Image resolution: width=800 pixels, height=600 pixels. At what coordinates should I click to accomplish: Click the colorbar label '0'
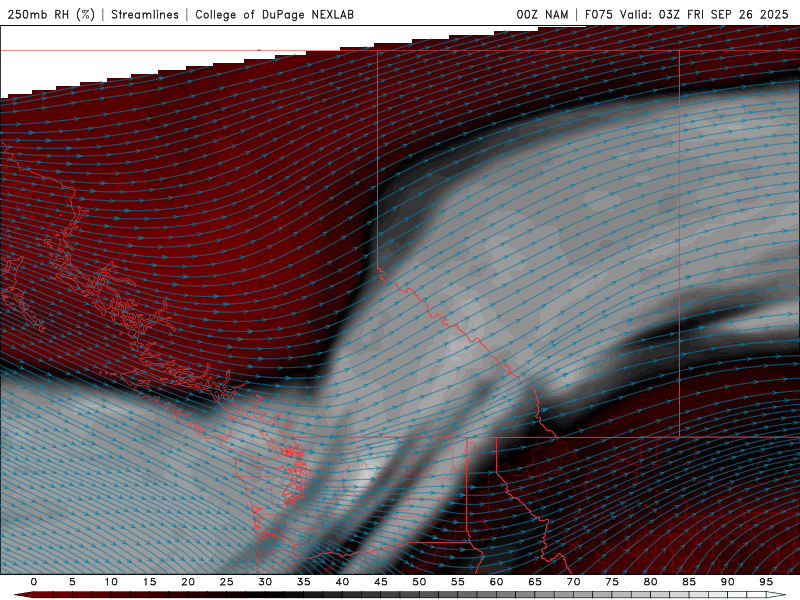tap(34, 582)
